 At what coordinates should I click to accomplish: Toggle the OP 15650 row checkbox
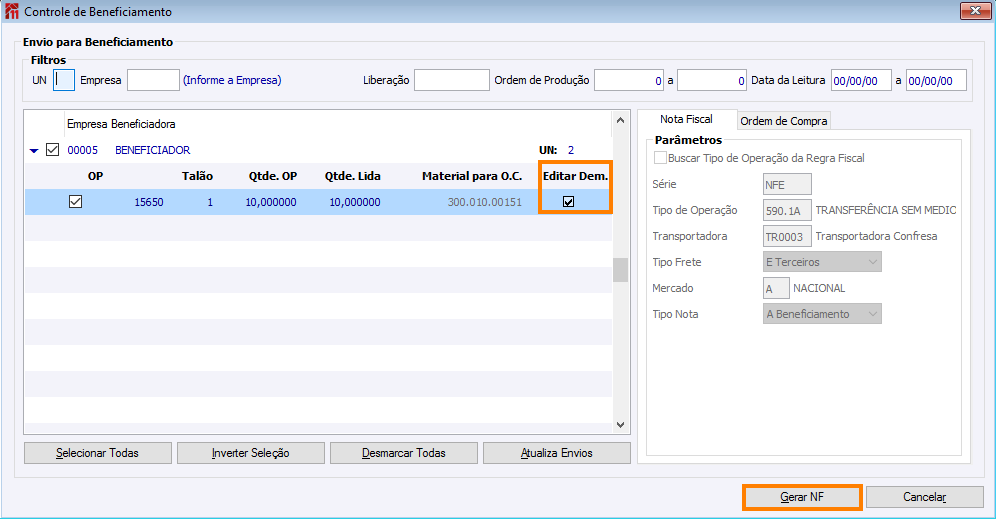click(76, 201)
